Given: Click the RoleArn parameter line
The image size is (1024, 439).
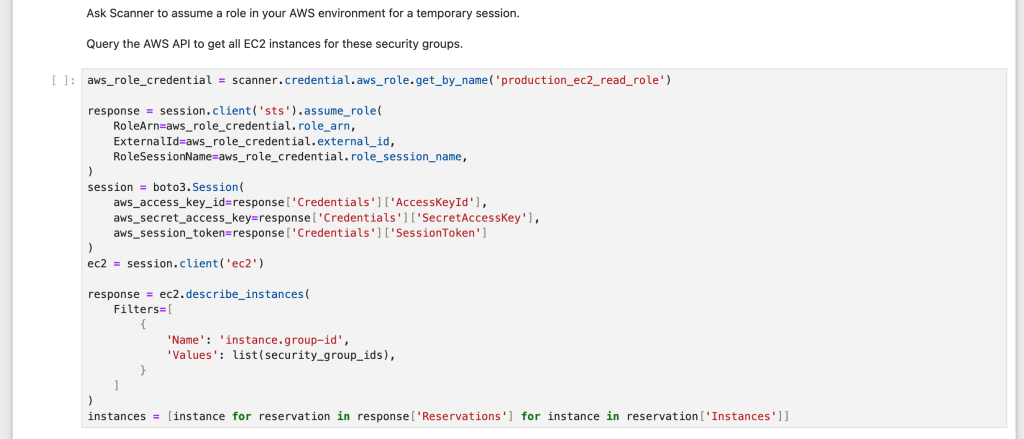Looking at the screenshot, I should point(234,126).
